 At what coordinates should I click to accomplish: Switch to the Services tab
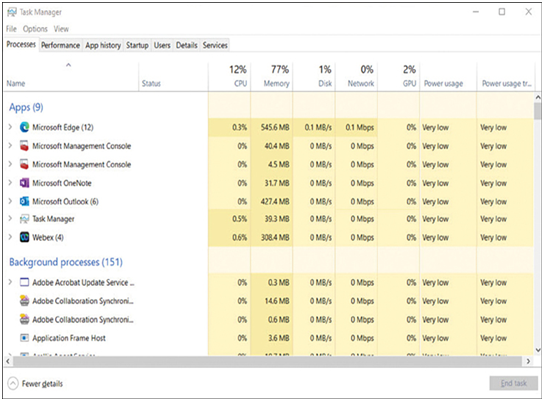pyautogui.click(x=215, y=45)
